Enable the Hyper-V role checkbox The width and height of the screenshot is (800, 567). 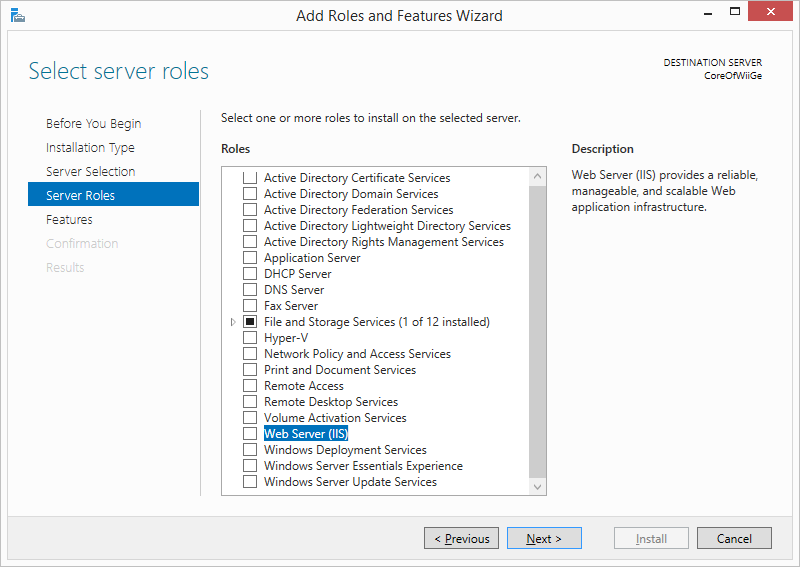(250, 338)
